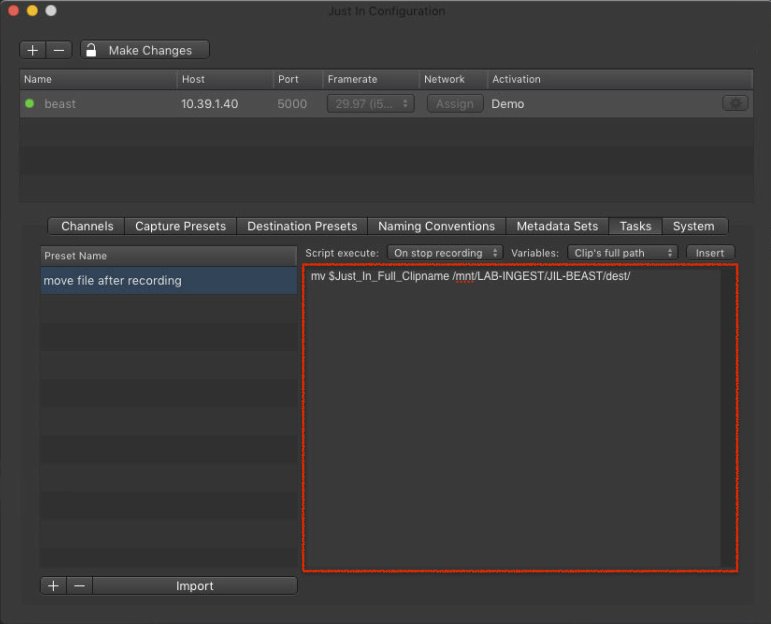Screen dimensions: 771x624
Task: Select the beast host name
Action: tap(60, 104)
